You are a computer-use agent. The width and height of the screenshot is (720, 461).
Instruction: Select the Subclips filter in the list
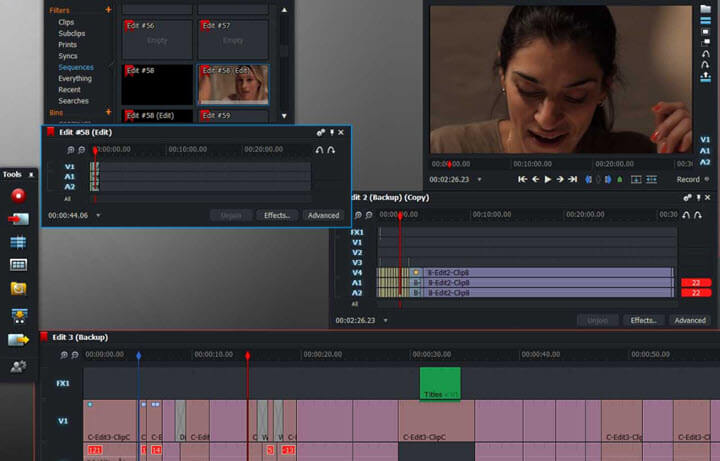[73, 33]
